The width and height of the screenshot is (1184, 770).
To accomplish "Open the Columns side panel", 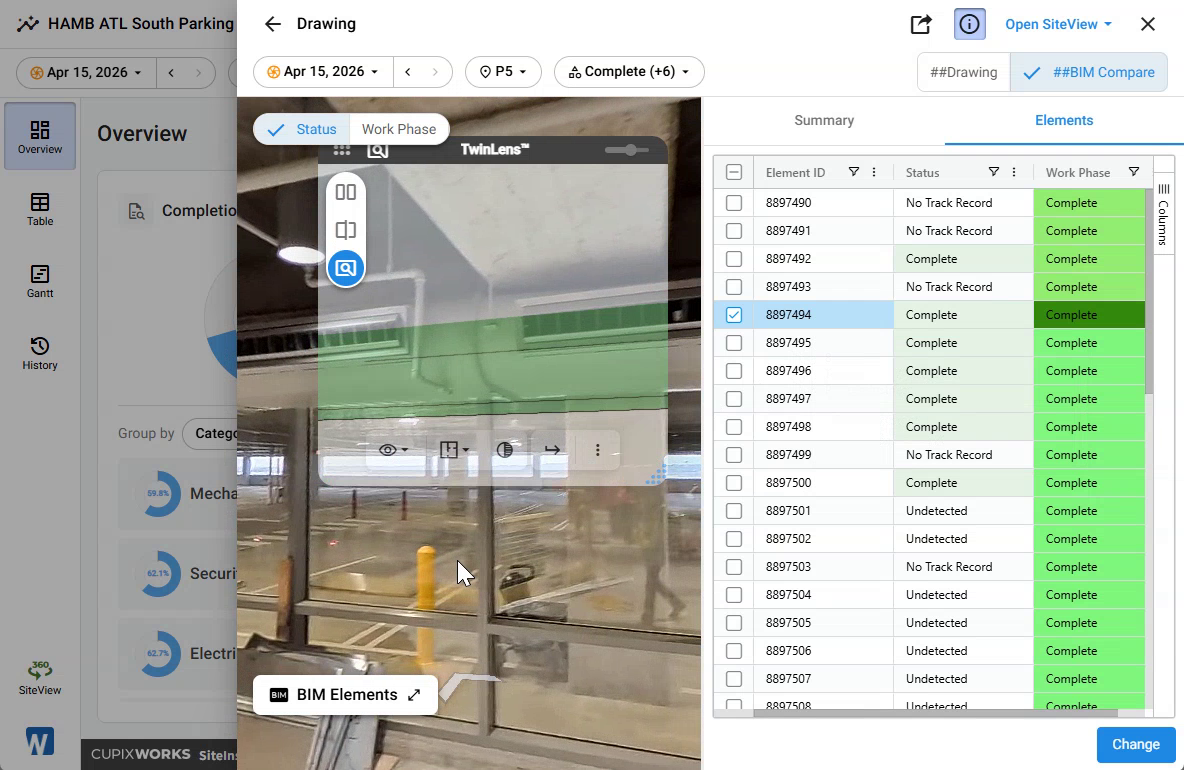I will (x=1163, y=214).
